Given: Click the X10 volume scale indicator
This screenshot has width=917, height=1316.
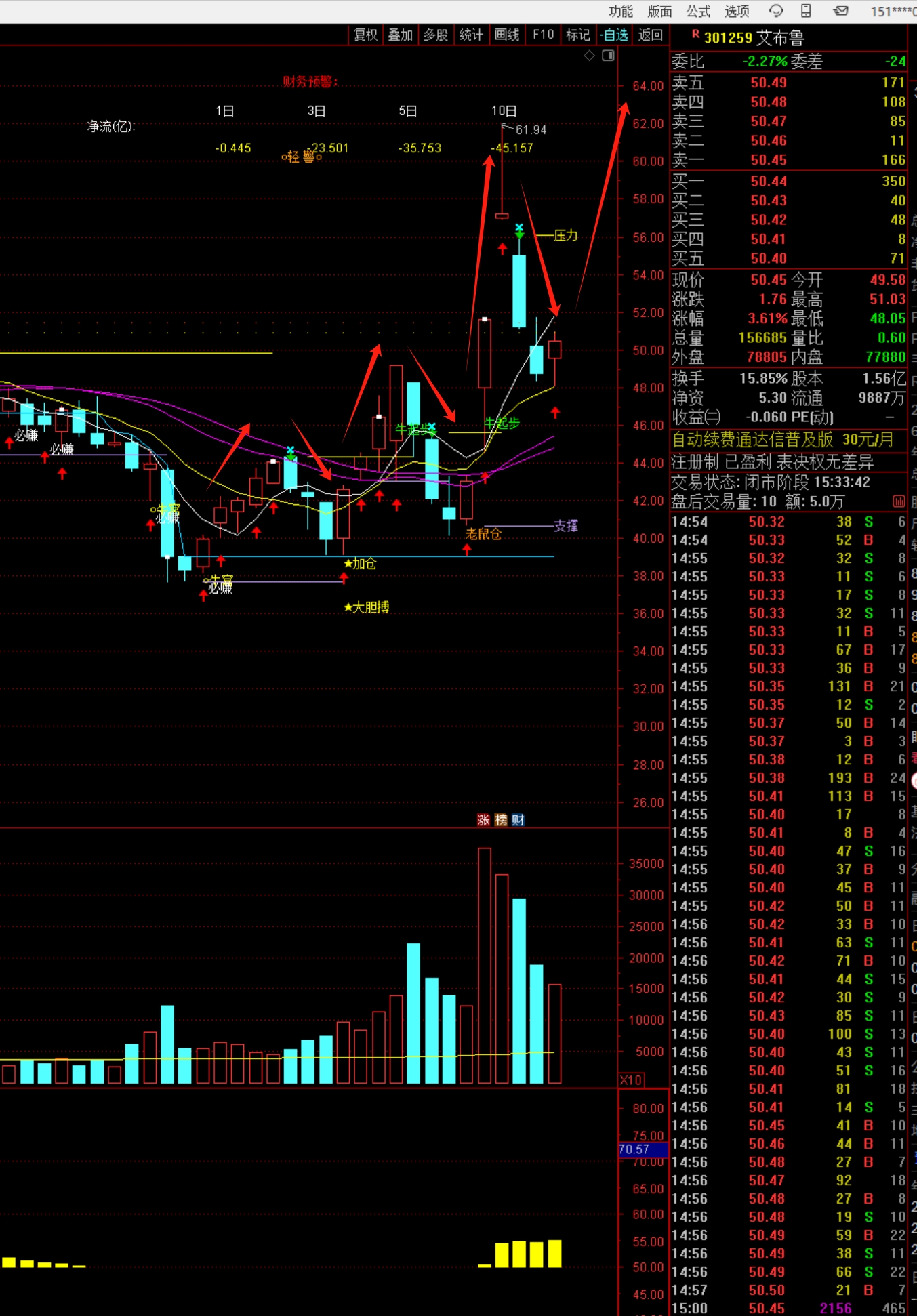Looking at the screenshot, I should pos(632,1080).
